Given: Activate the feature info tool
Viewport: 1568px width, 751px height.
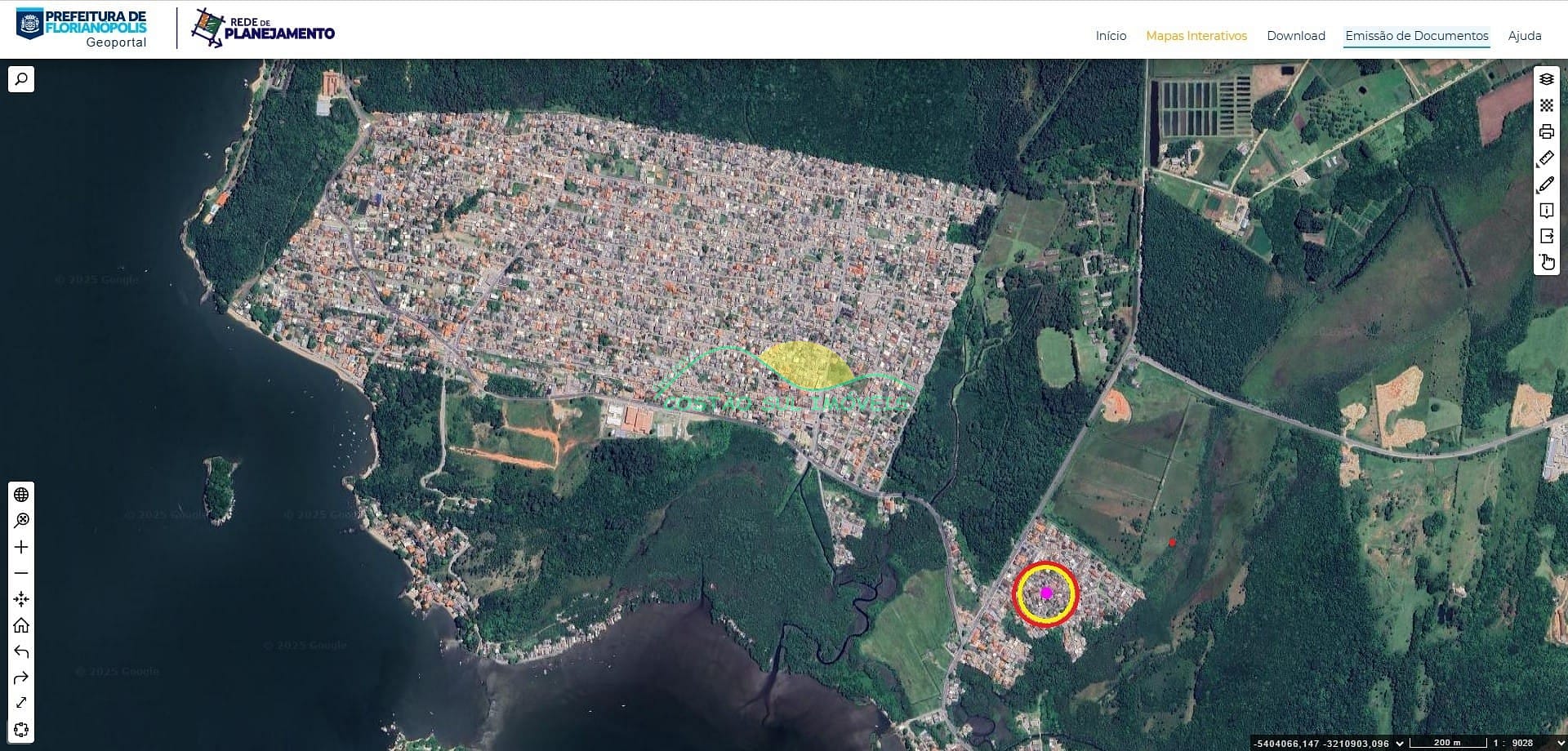Looking at the screenshot, I should click(1546, 211).
